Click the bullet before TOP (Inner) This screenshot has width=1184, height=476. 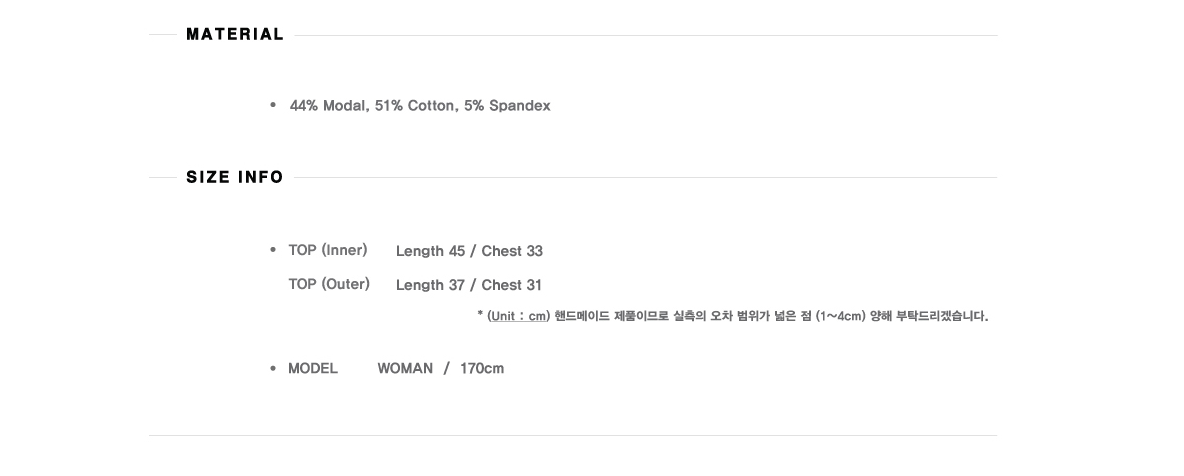273,249
